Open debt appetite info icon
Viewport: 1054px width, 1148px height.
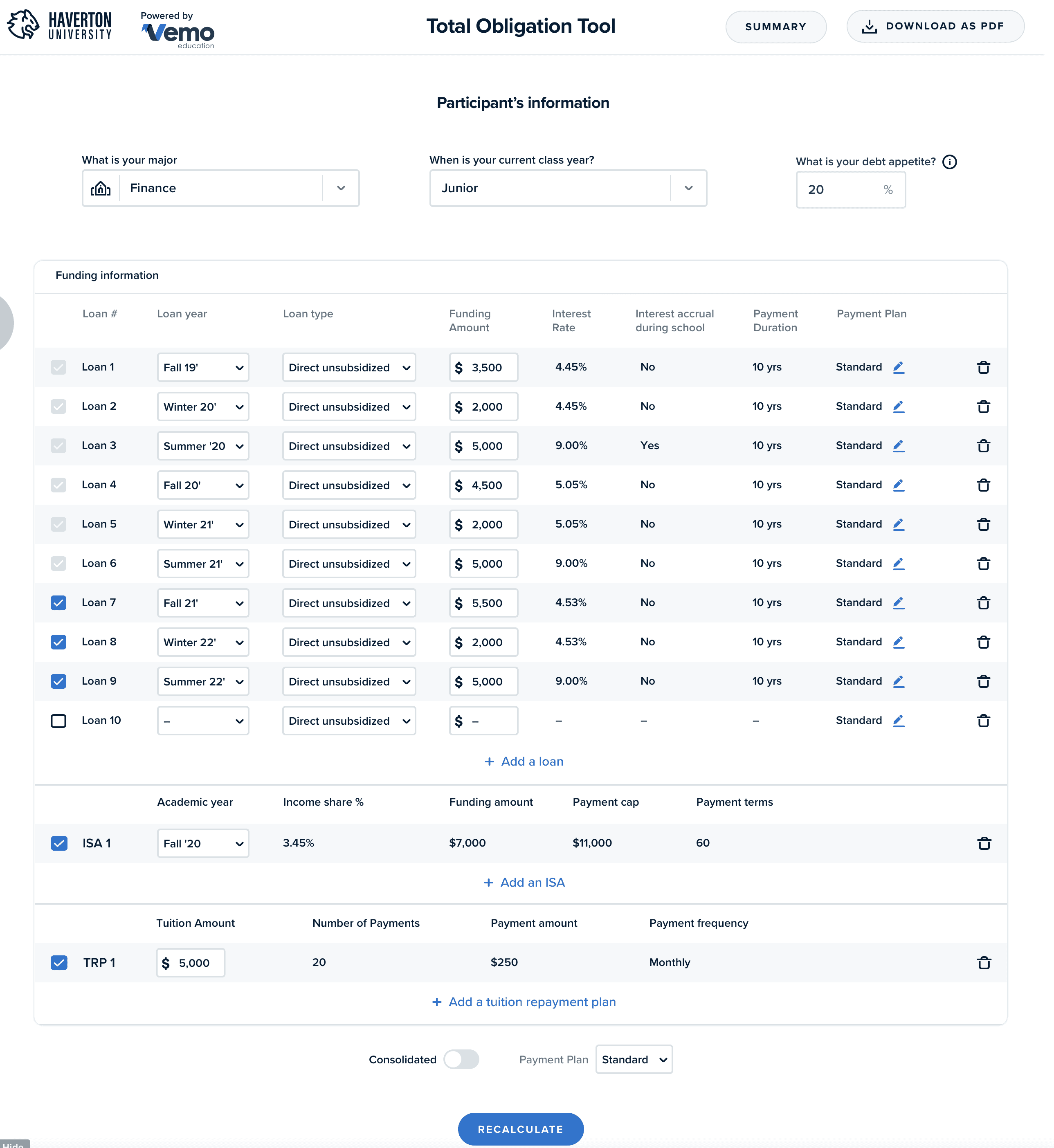pyautogui.click(x=958, y=164)
